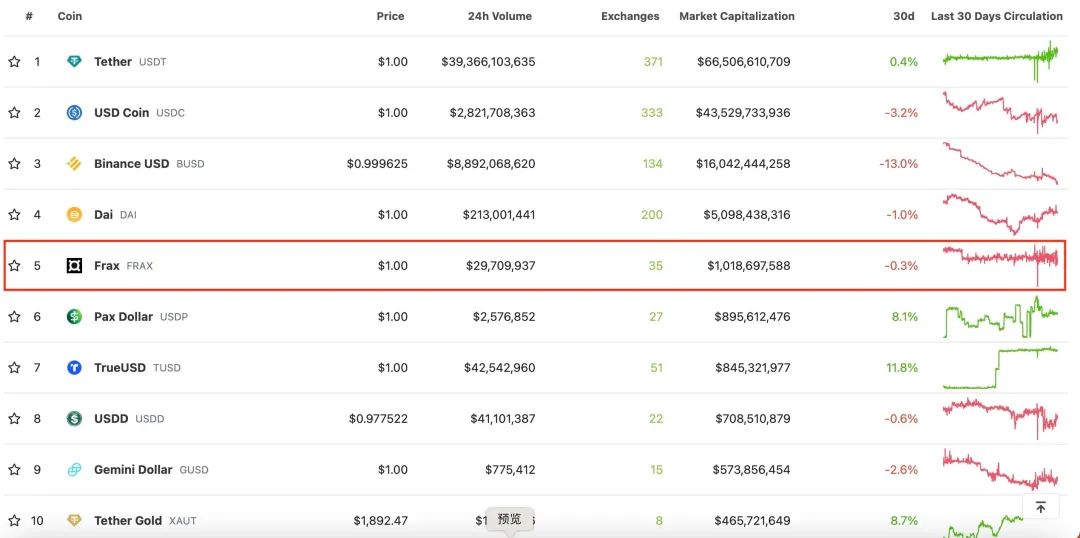Open Binance USD's circulation sparkline chart
1080x538 pixels.
pos(1000,163)
